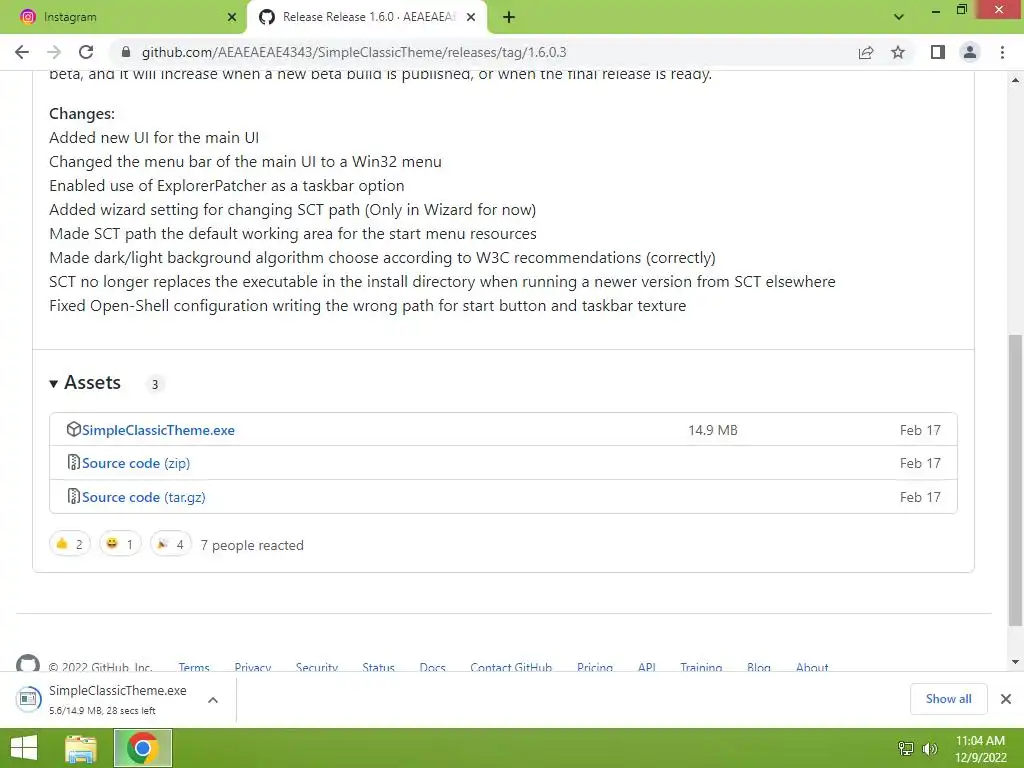Open the Terms footer link
Screen dimensions: 1024x768
tap(194, 667)
